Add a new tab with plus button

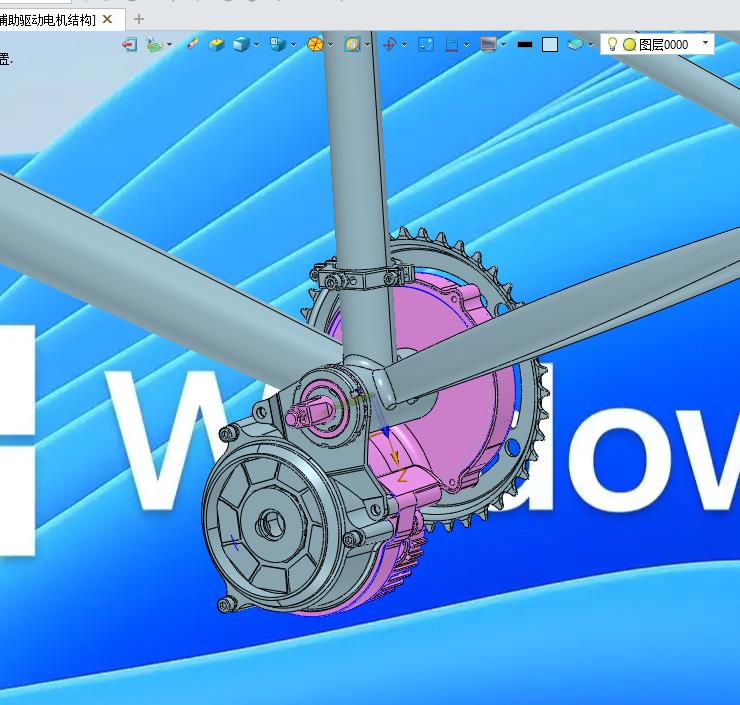(x=138, y=19)
